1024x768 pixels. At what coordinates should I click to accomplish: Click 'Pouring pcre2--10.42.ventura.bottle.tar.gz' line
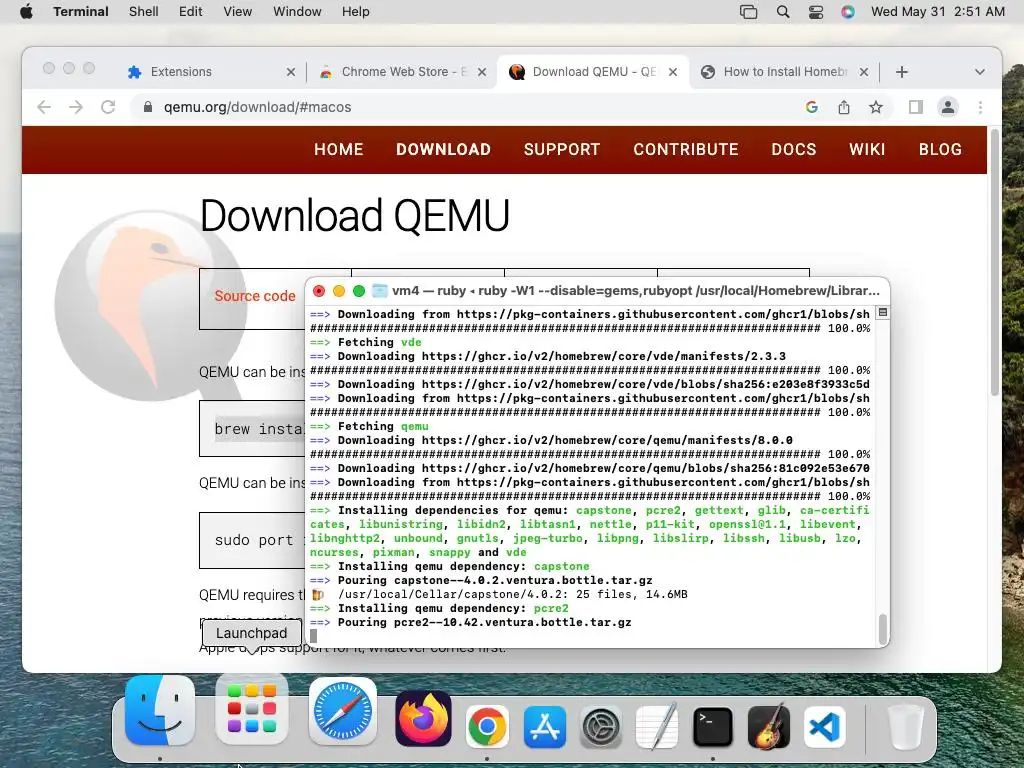pyautogui.click(x=485, y=622)
